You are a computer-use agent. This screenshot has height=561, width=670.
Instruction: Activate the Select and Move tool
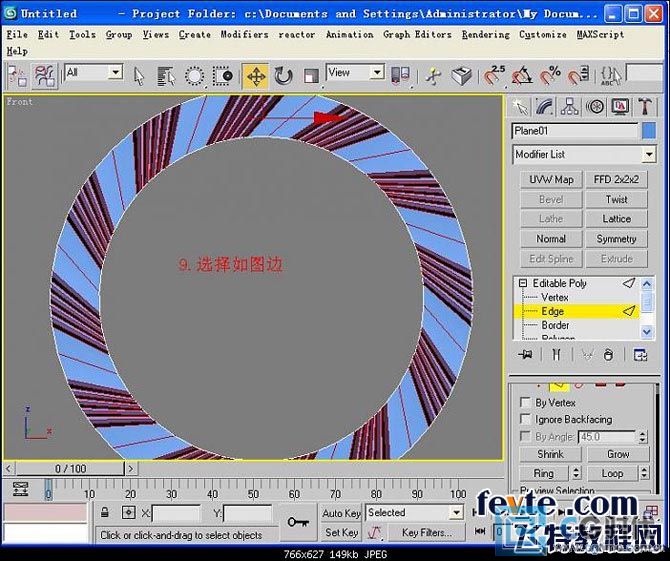pos(256,77)
